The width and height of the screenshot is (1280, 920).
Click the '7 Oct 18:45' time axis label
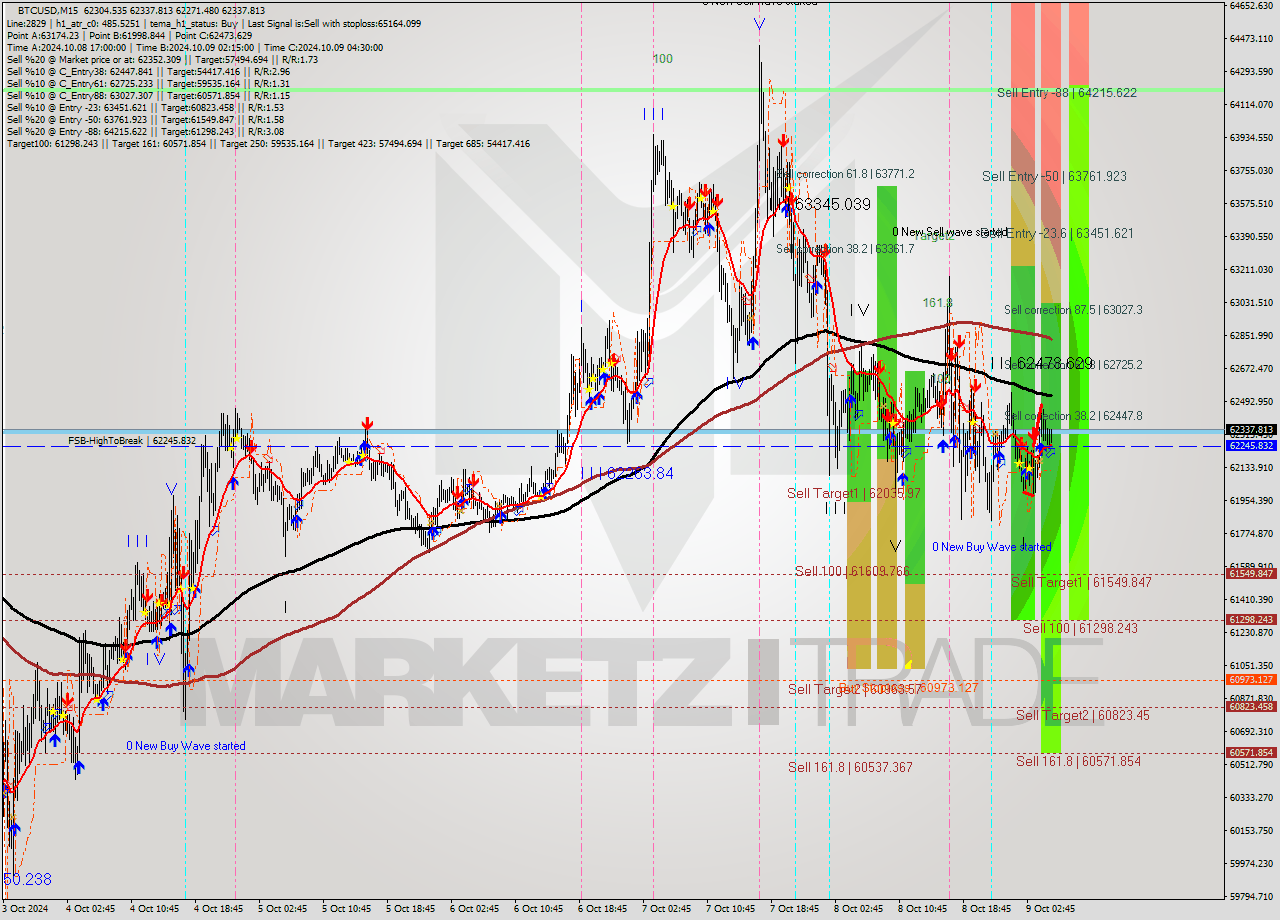(794, 909)
